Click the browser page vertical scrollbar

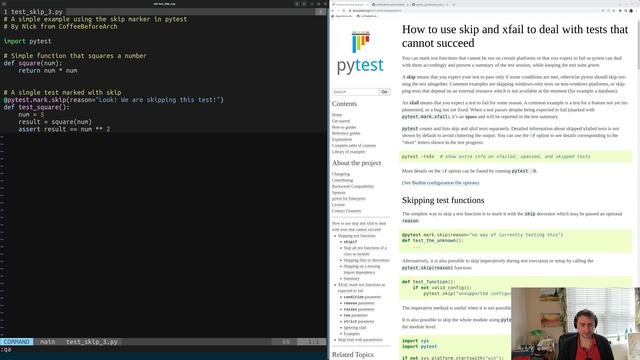tap(638, 45)
